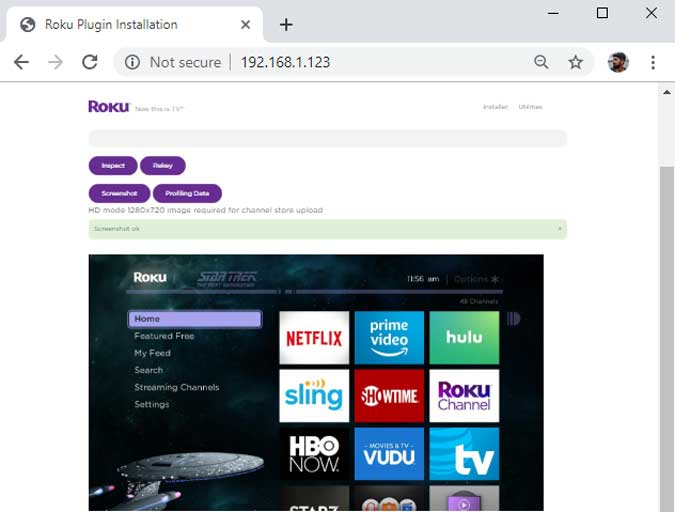Click the browser back arrow
675x512 pixels.
click(x=21, y=62)
